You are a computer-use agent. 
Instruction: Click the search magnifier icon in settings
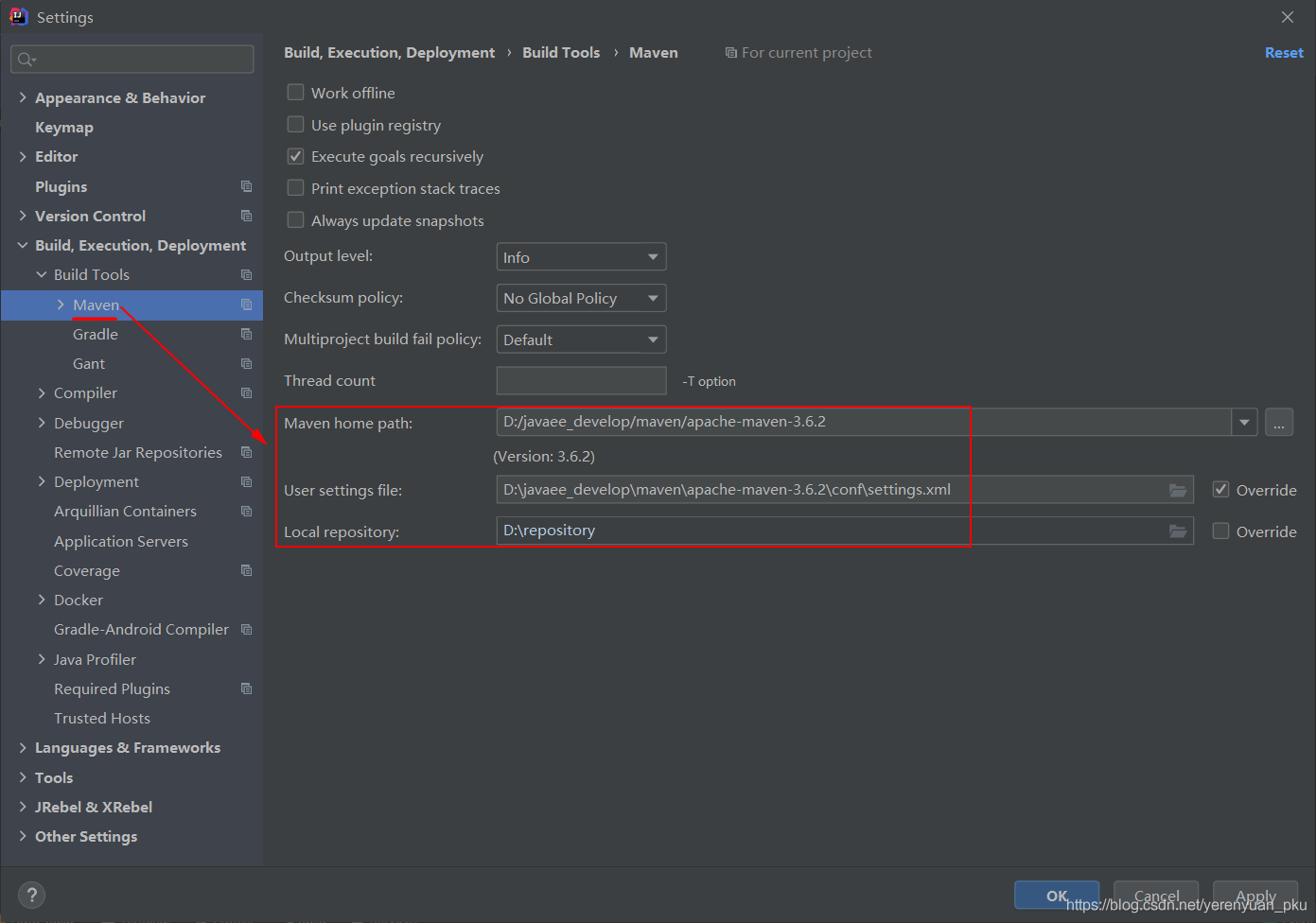point(26,60)
